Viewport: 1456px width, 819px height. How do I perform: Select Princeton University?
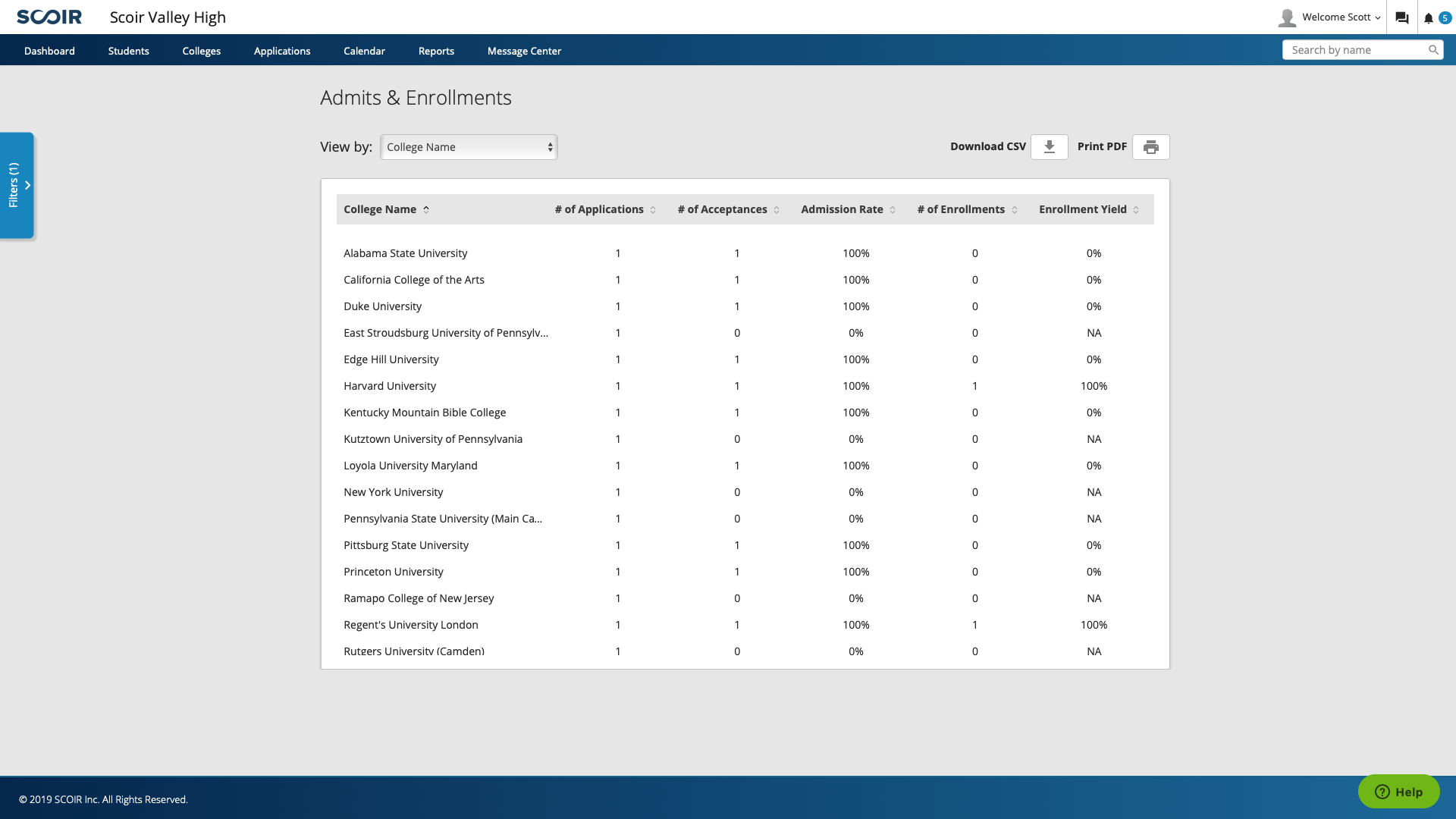point(394,572)
